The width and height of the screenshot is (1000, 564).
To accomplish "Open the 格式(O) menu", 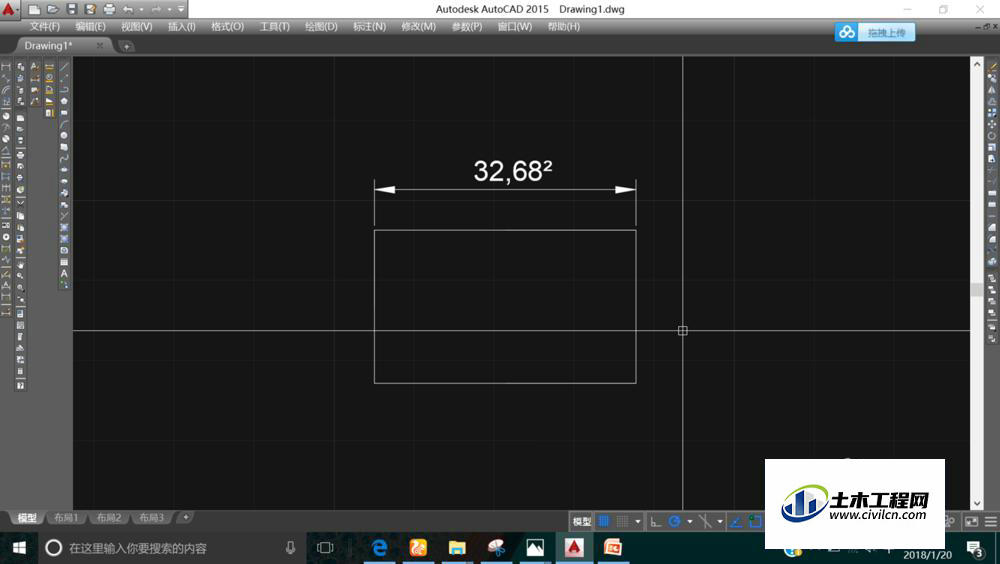I will [x=228, y=26].
